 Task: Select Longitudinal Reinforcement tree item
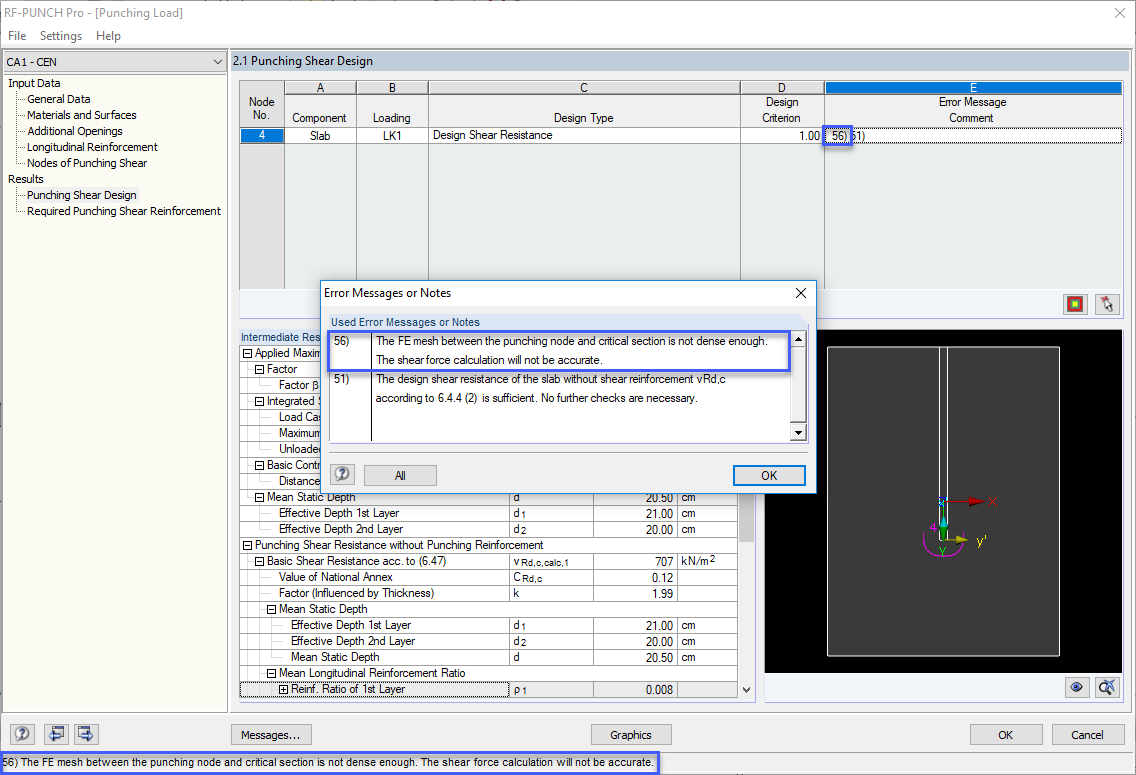[x=92, y=147]
